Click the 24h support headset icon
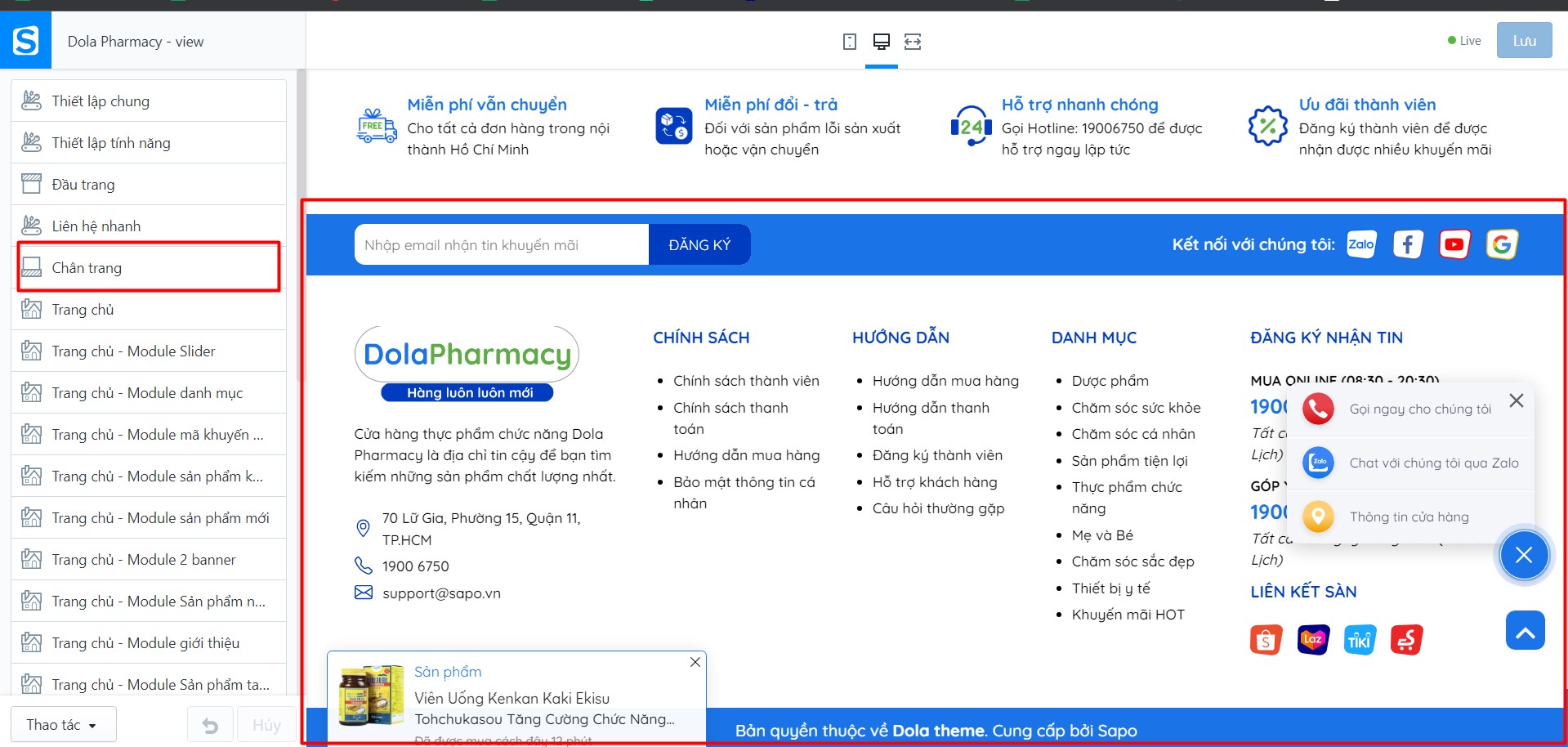This screenshot has width=1568, height=747. 972,127
